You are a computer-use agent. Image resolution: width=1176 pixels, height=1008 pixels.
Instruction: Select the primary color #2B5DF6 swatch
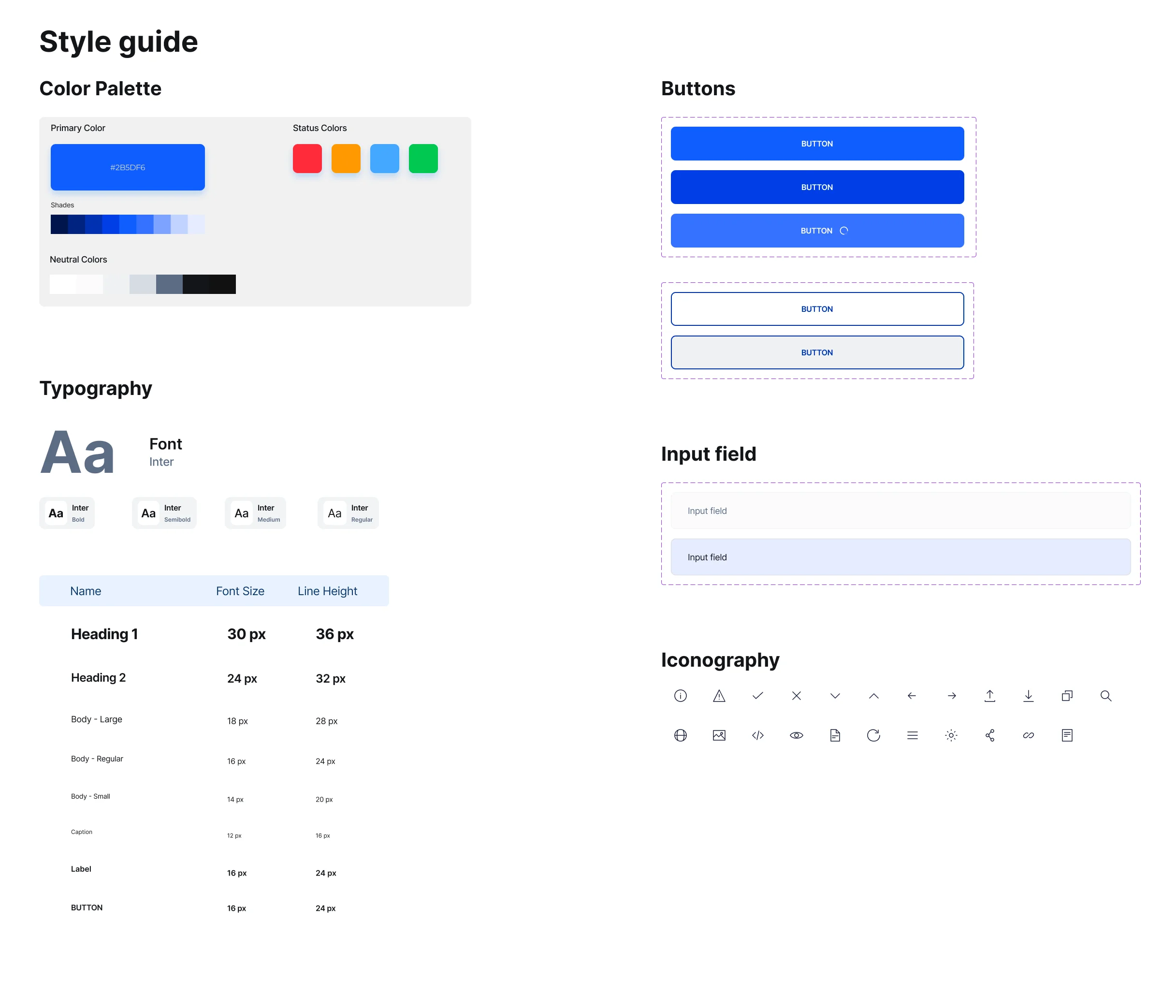[x=128, y=167]
